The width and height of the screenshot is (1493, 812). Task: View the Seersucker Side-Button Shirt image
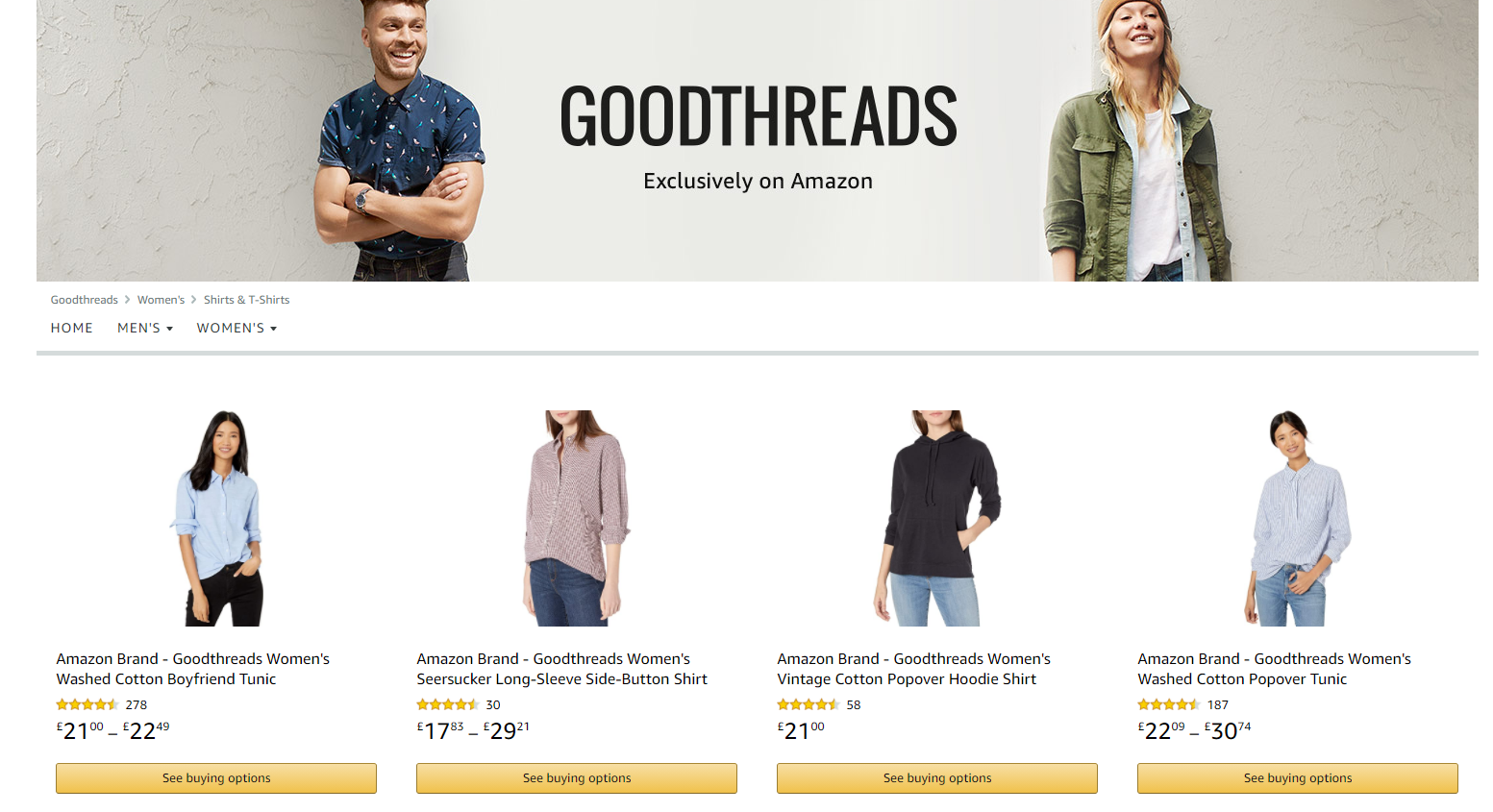point(577,518)
